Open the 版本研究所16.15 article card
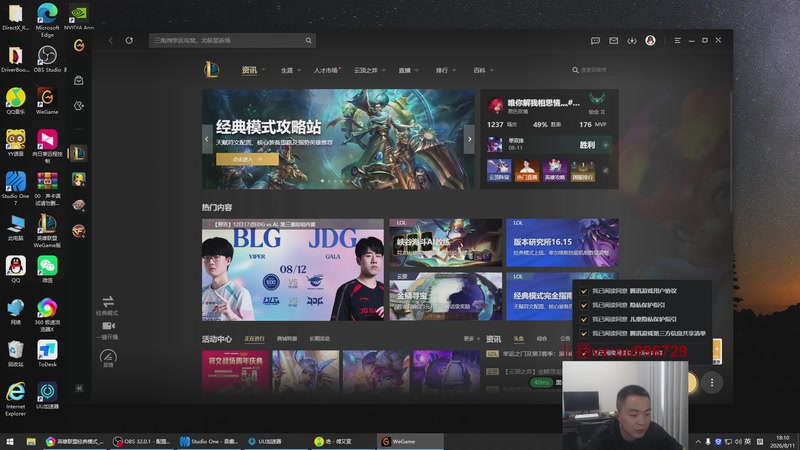The height and width of the screenshot is (450, 800). (x=562, y=243)
